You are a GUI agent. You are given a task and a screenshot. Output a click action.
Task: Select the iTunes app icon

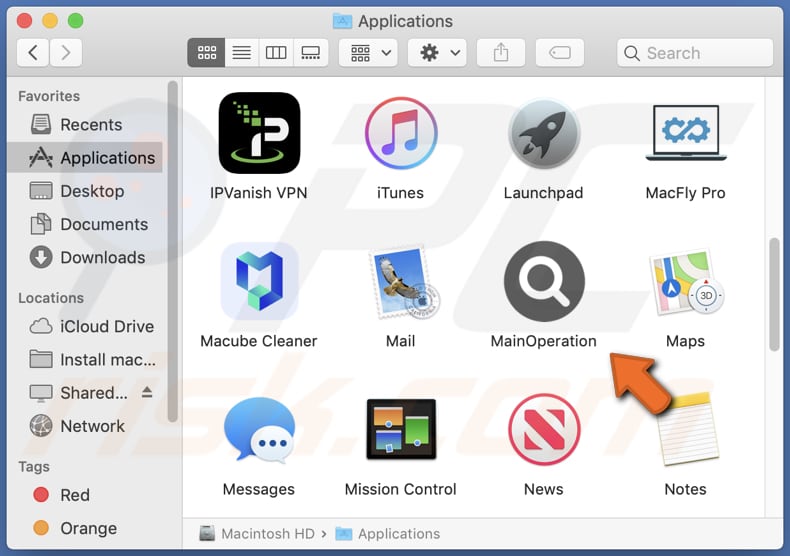401,133
